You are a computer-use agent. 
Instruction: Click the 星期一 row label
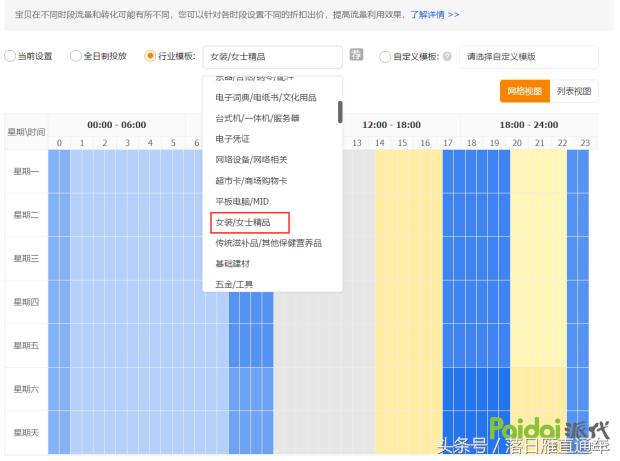(x=26, y=171)
